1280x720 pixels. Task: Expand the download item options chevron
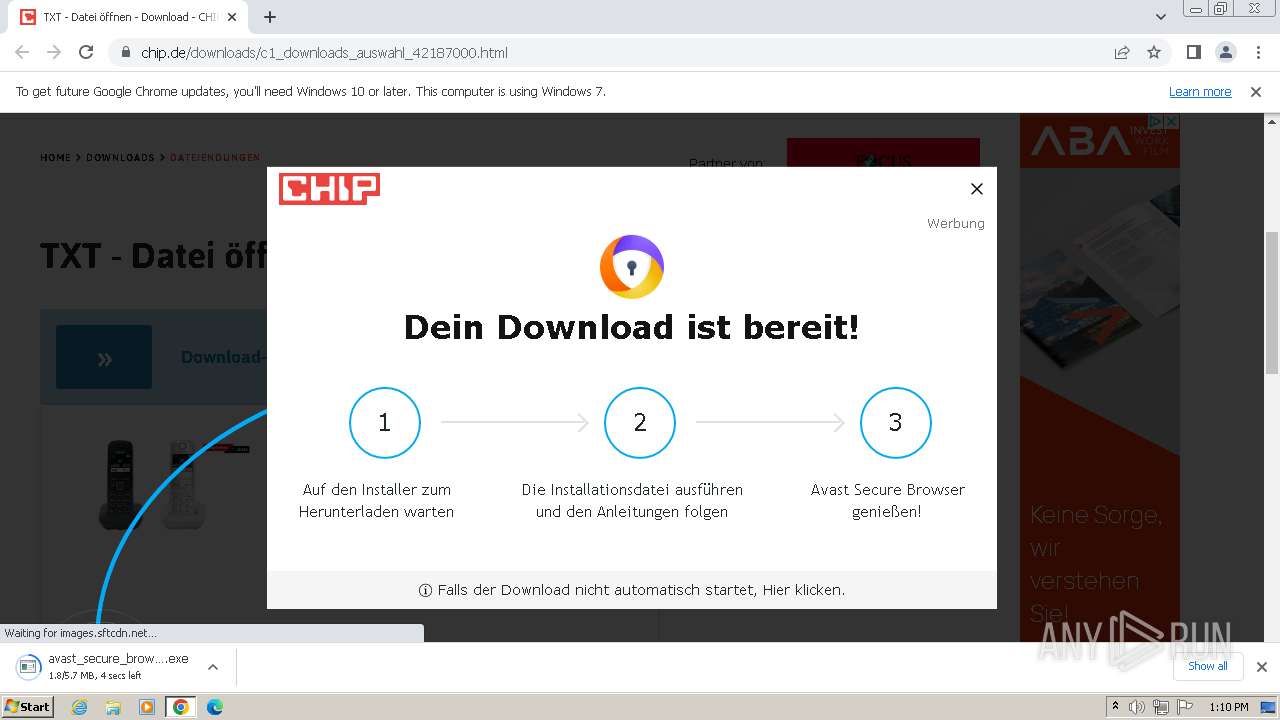(212, 667)
